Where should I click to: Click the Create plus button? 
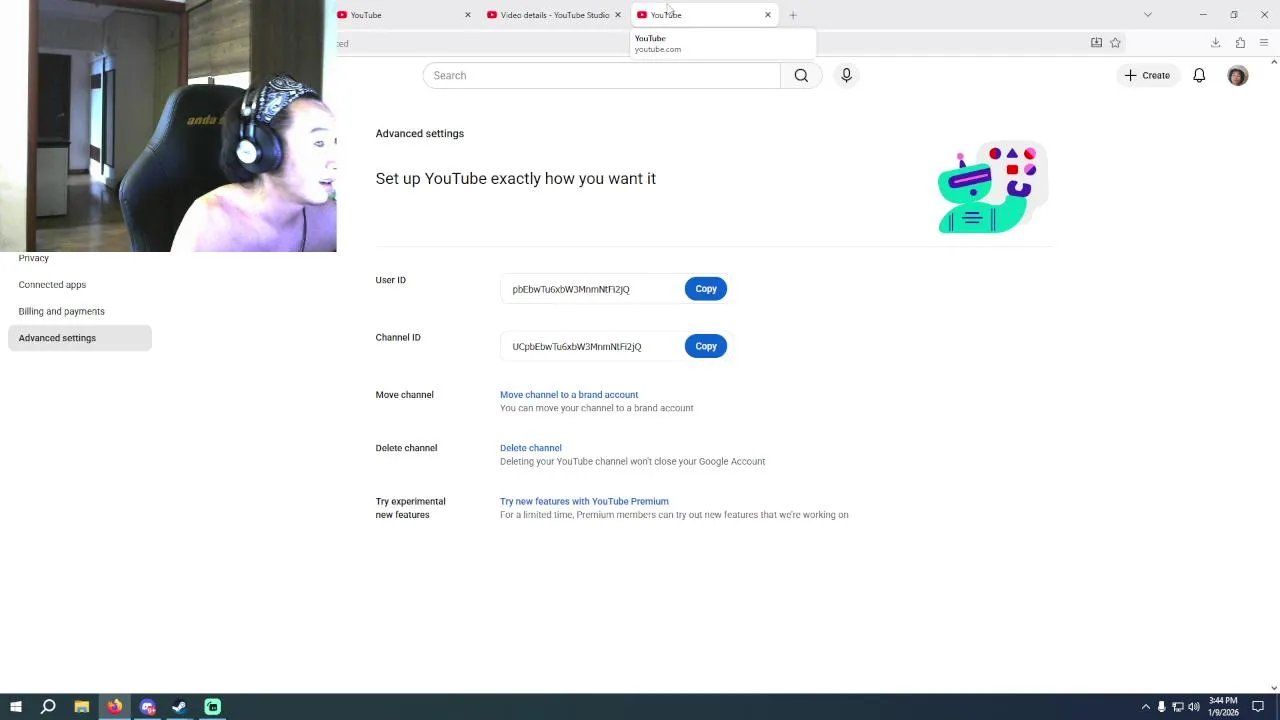click(1147, 75)
